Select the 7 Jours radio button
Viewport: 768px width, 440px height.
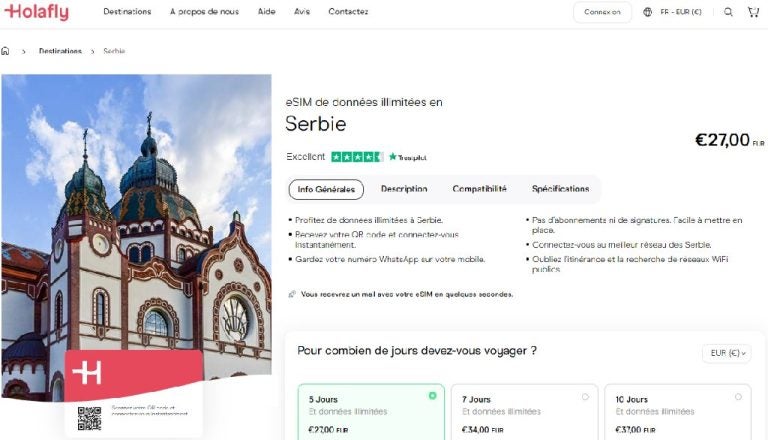pos(585,396)
